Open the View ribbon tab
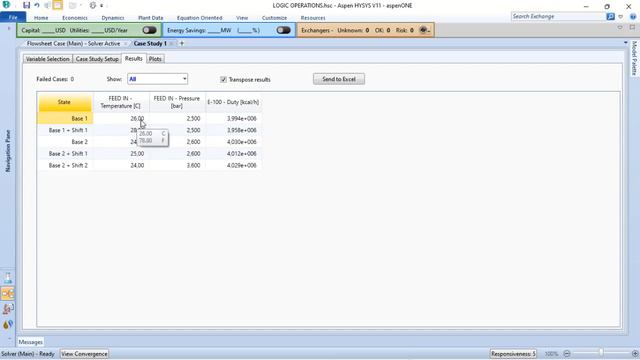 [242, 18]
